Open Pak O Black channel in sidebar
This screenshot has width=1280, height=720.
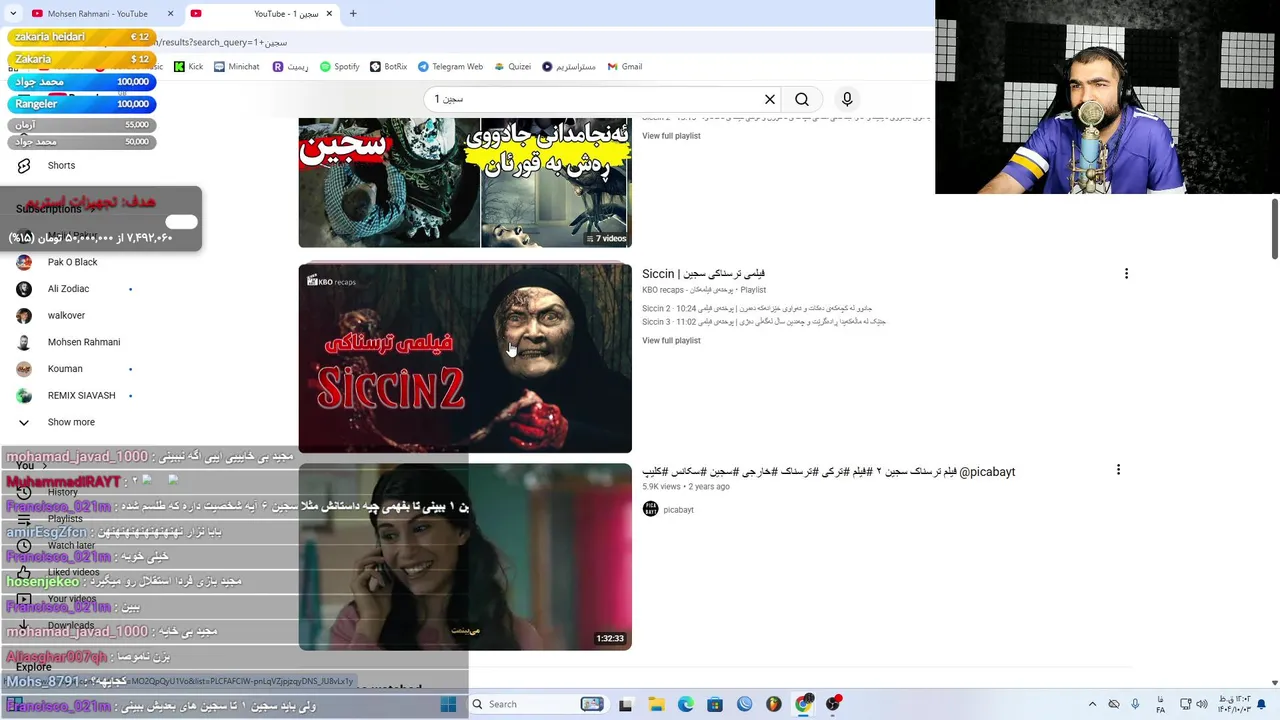(72, 262)
